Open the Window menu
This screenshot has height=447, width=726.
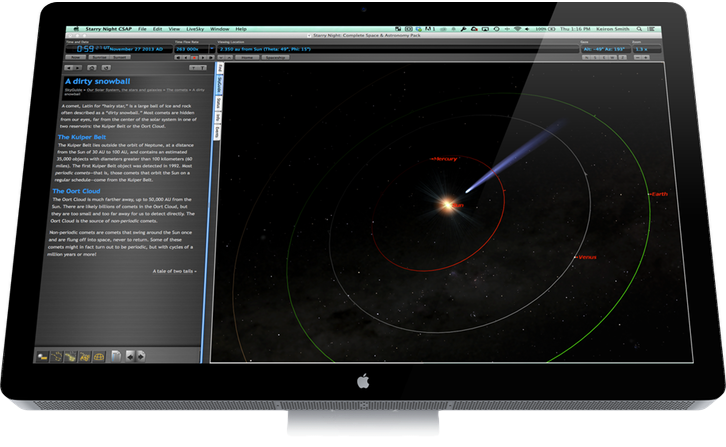219,29
